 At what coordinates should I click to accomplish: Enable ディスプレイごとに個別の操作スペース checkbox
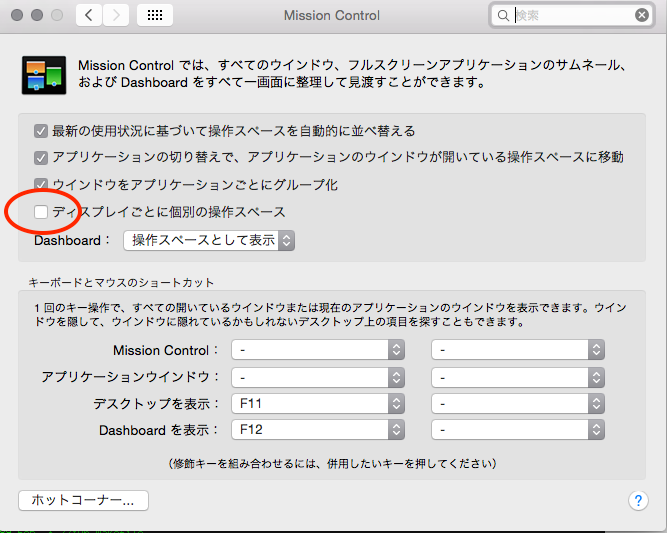click(41, 211)
